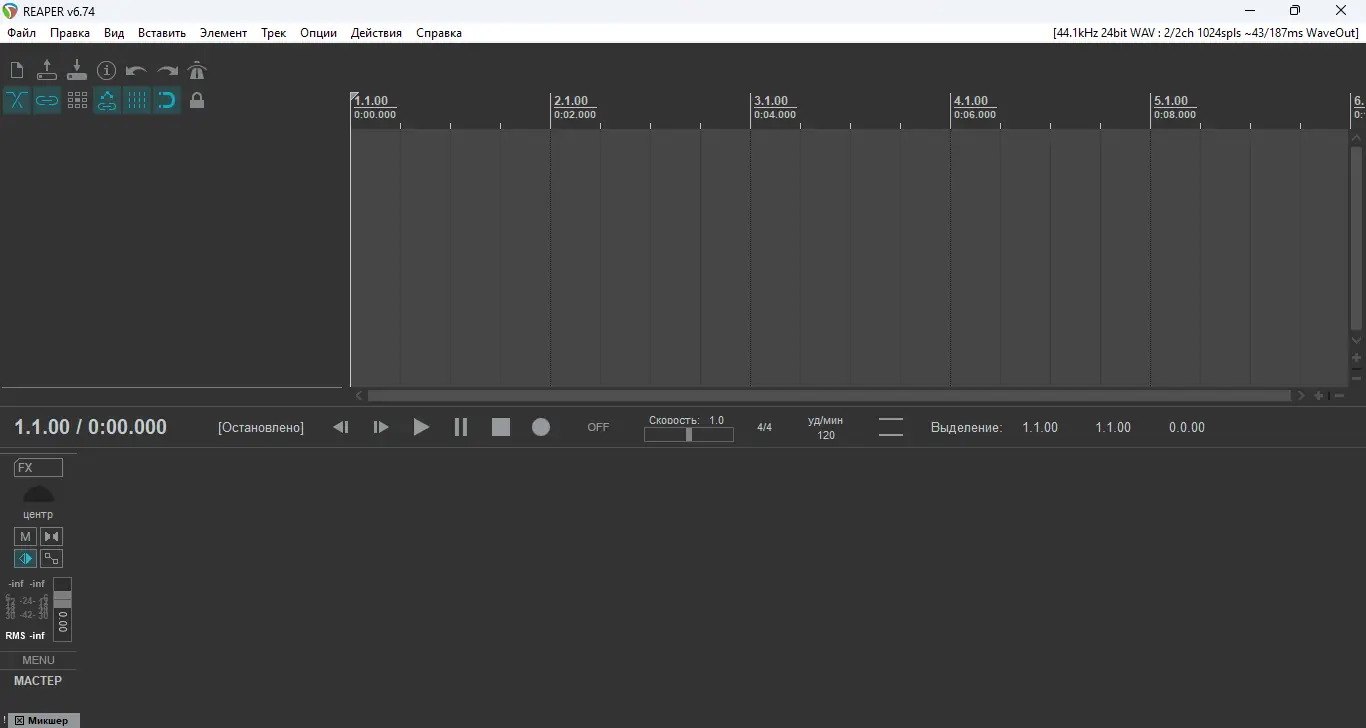The width and height of the screenshot is (1366, 728).
Task: Switch to the Микшер tab
Action: (48, 720)
